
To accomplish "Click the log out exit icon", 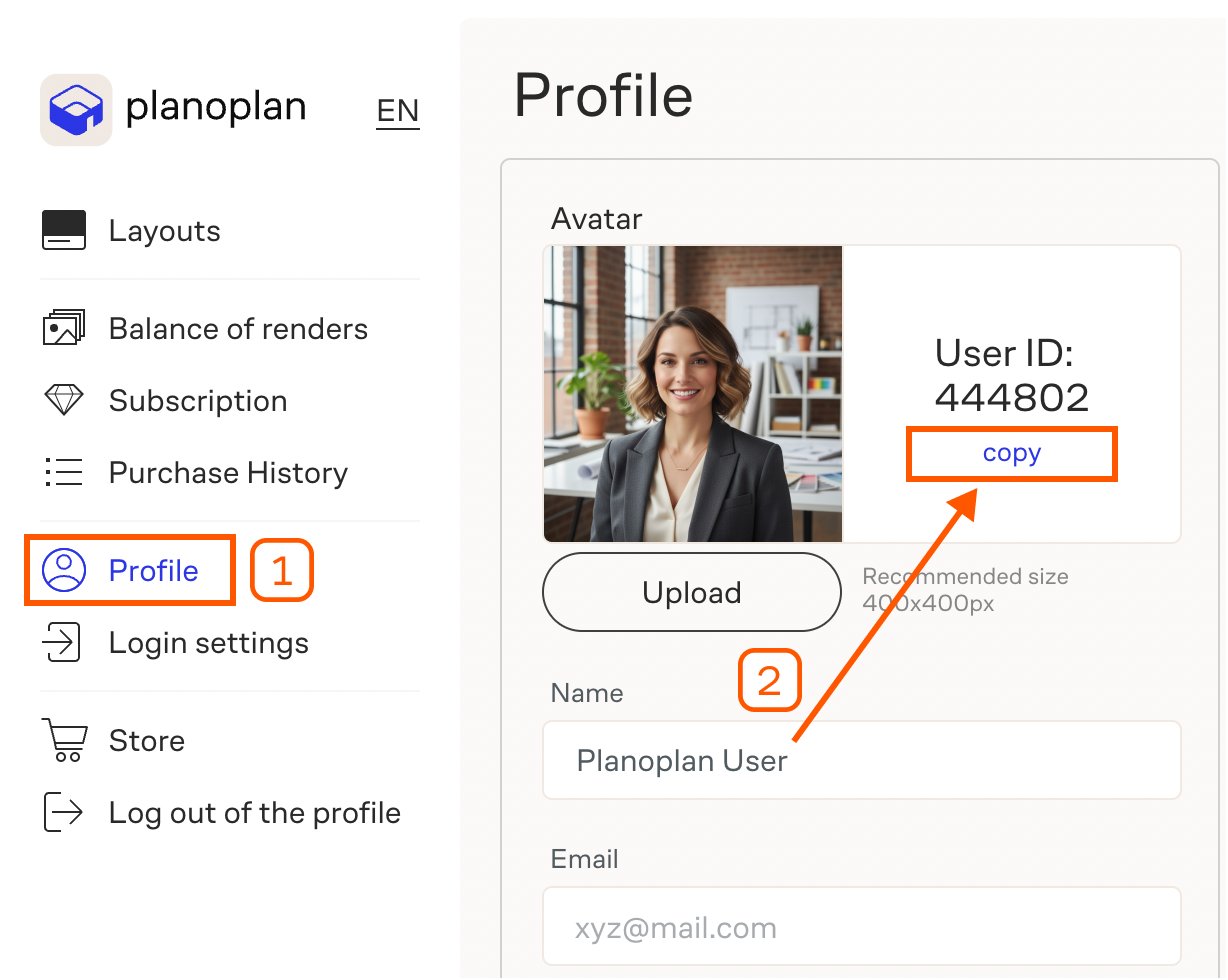I will click(x=63, y=813).
